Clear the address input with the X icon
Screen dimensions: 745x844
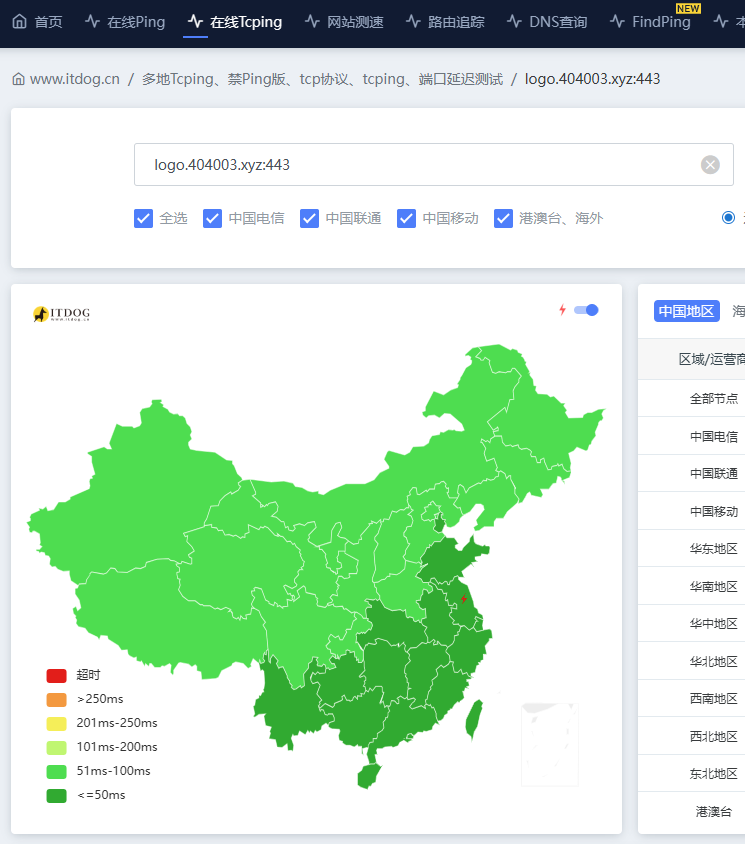pos(710,165)
